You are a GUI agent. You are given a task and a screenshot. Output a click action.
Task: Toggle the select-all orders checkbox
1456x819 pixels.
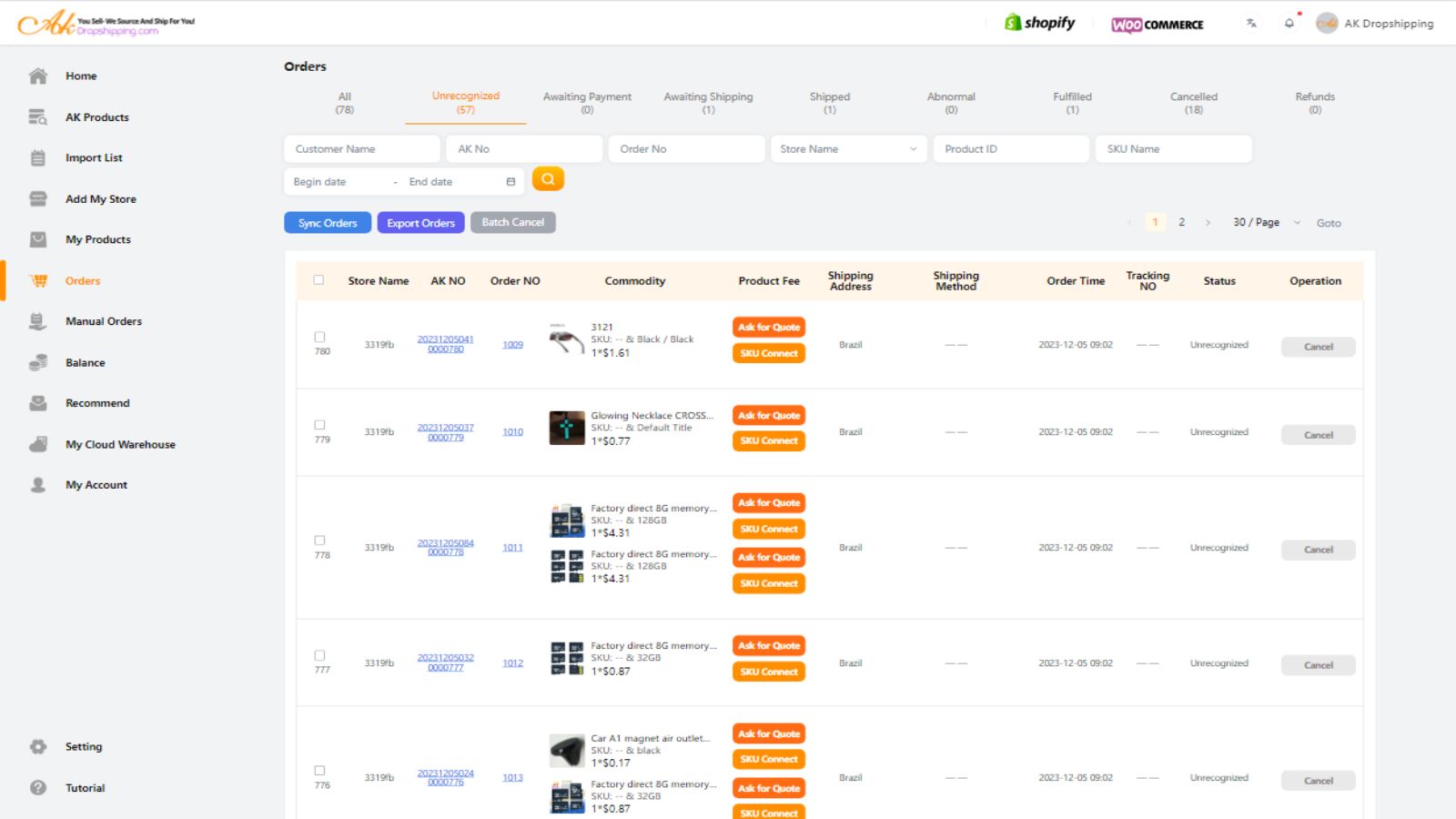click(318, 280)
